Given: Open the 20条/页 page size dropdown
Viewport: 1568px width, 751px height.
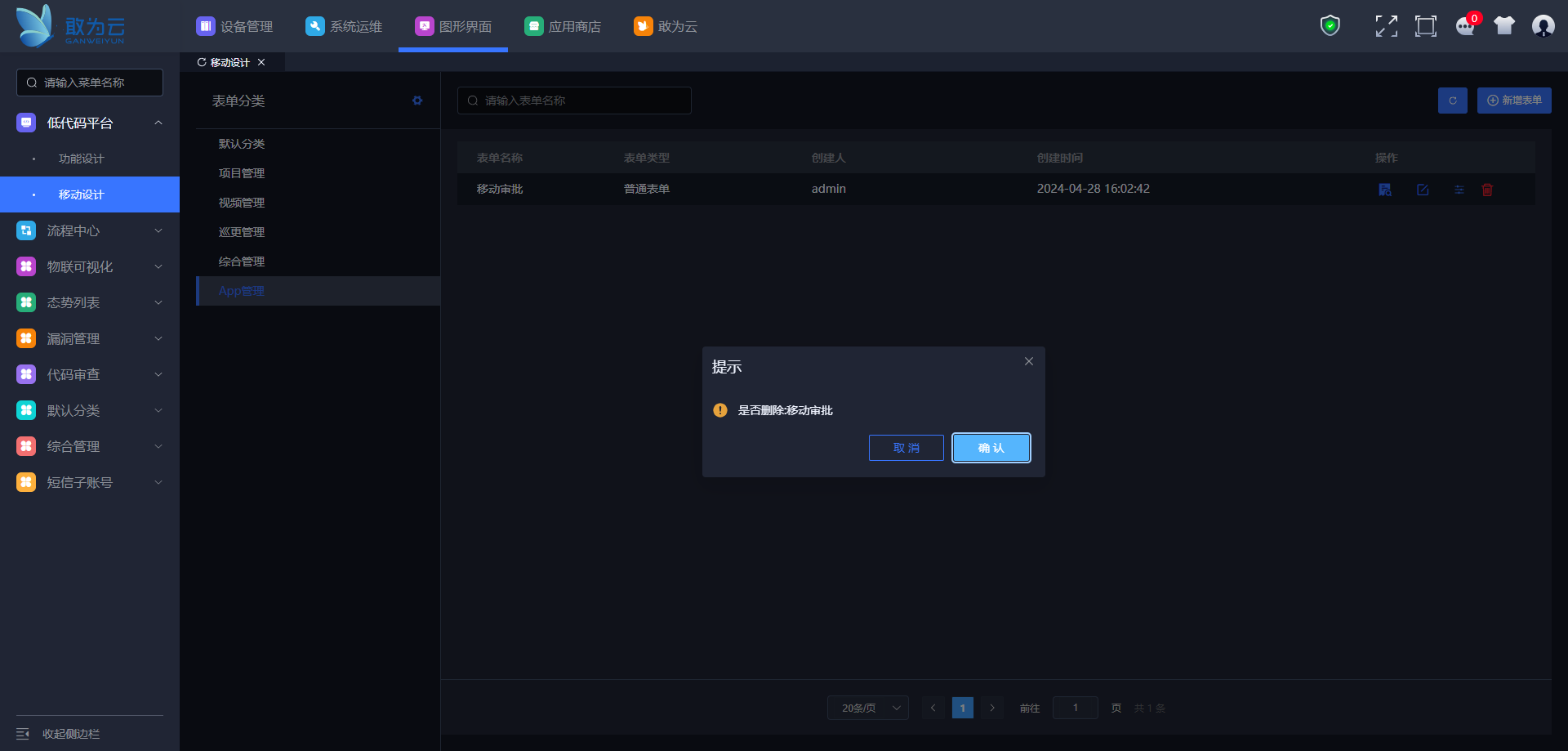Looking at the screenshot, I should click(x=867, y=708).
